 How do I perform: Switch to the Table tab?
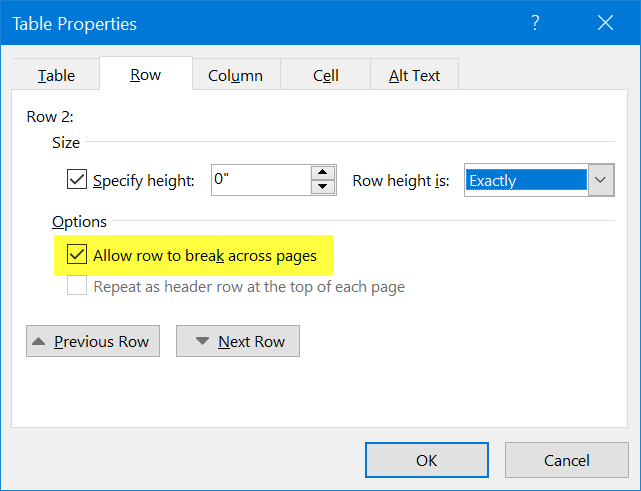point(56,76)
